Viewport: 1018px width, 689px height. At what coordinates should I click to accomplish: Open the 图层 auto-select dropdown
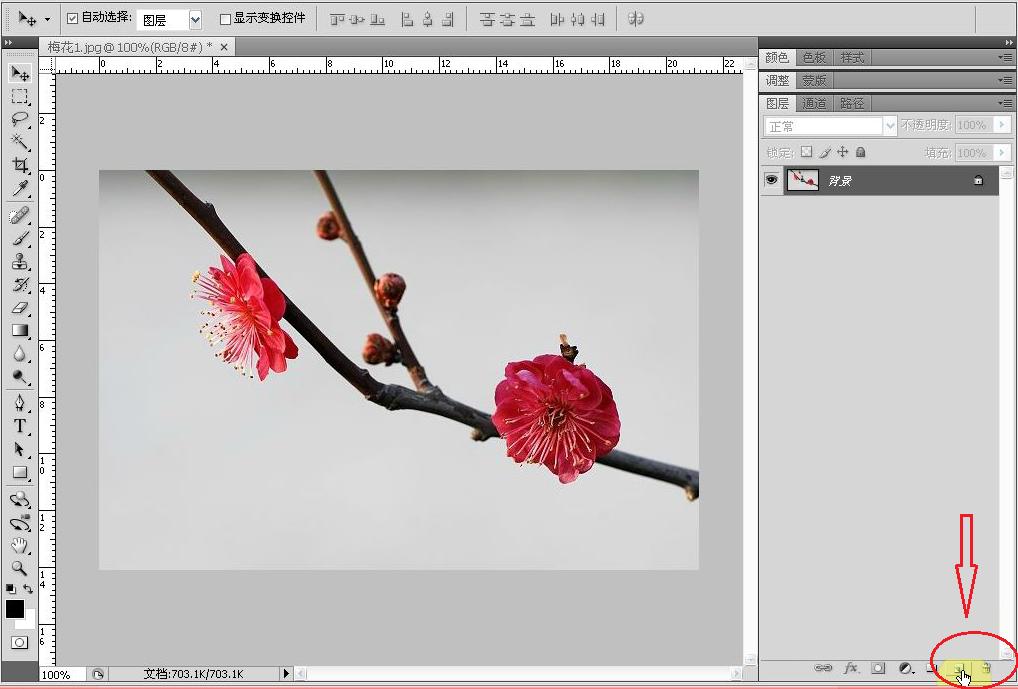[x=195, y=19]
